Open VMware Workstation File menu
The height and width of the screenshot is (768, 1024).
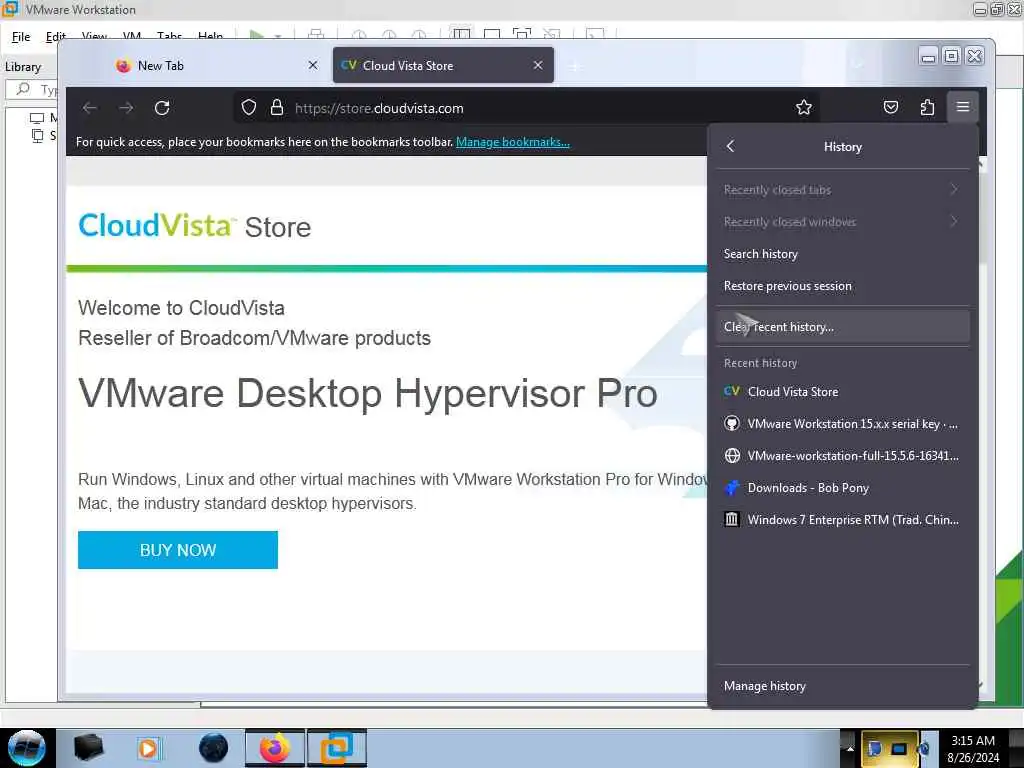click(x=21, y=37)
